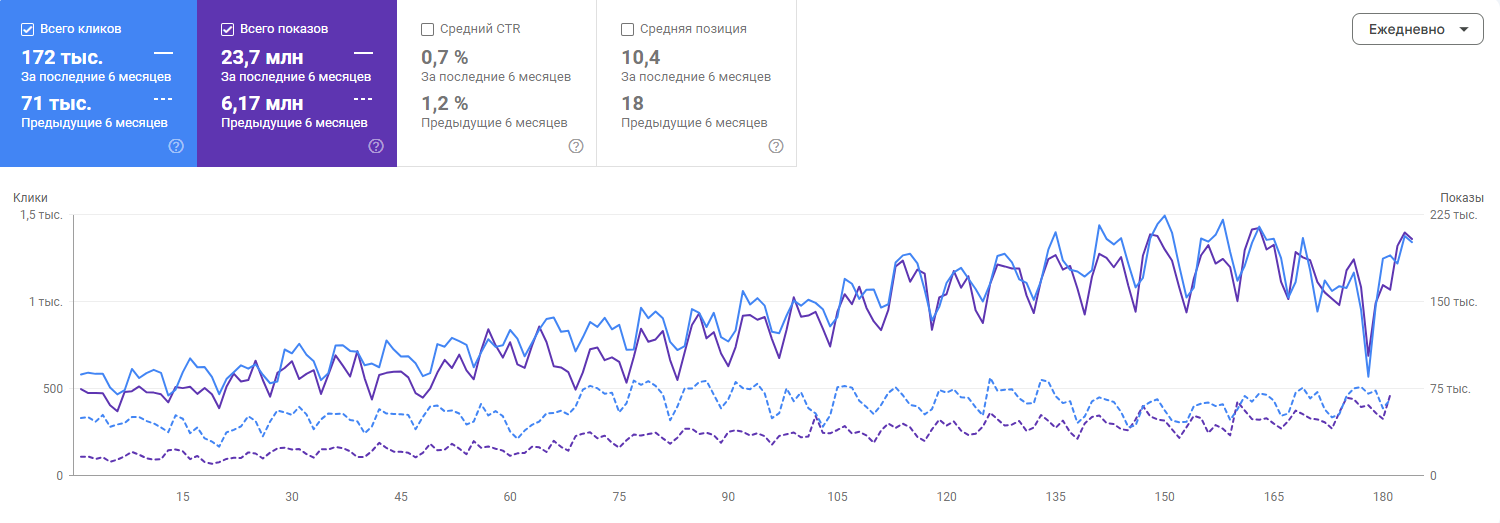The width and height of the screenshot is (1500, 523).
Task: Click the Показы right axis label
Action: tap(1461, 198)
